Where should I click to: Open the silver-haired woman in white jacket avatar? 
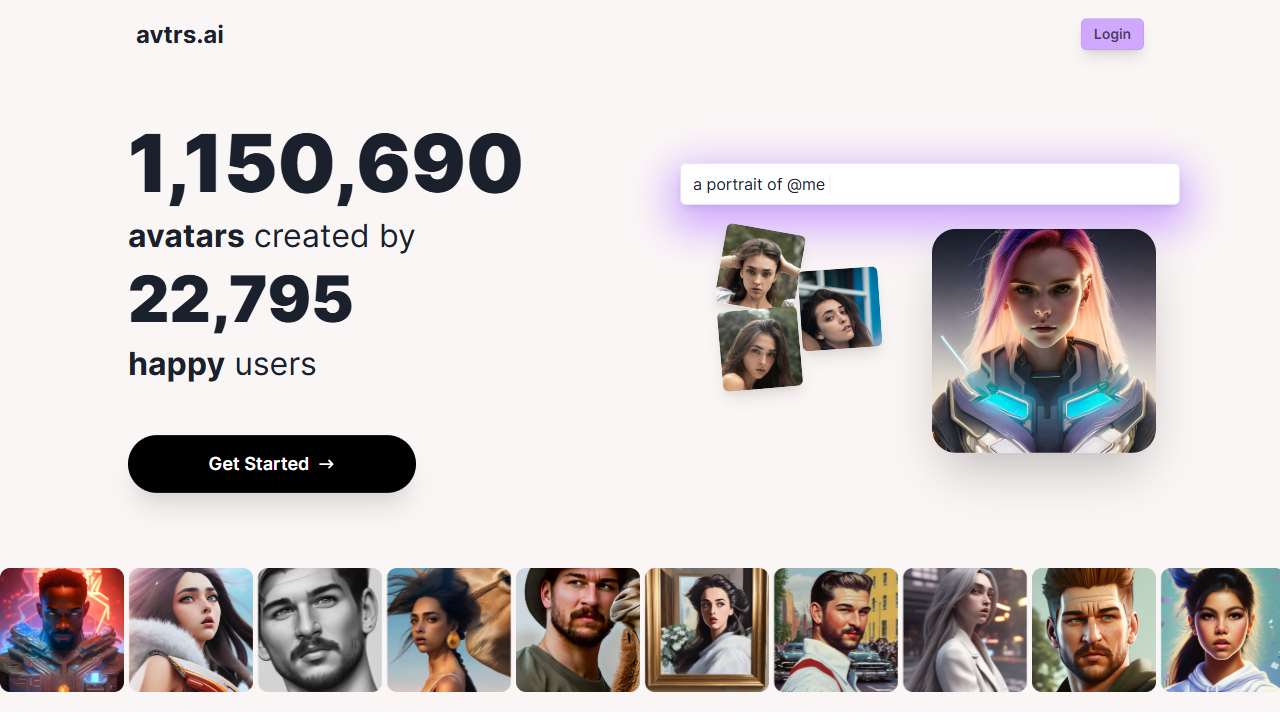[965, 630]
